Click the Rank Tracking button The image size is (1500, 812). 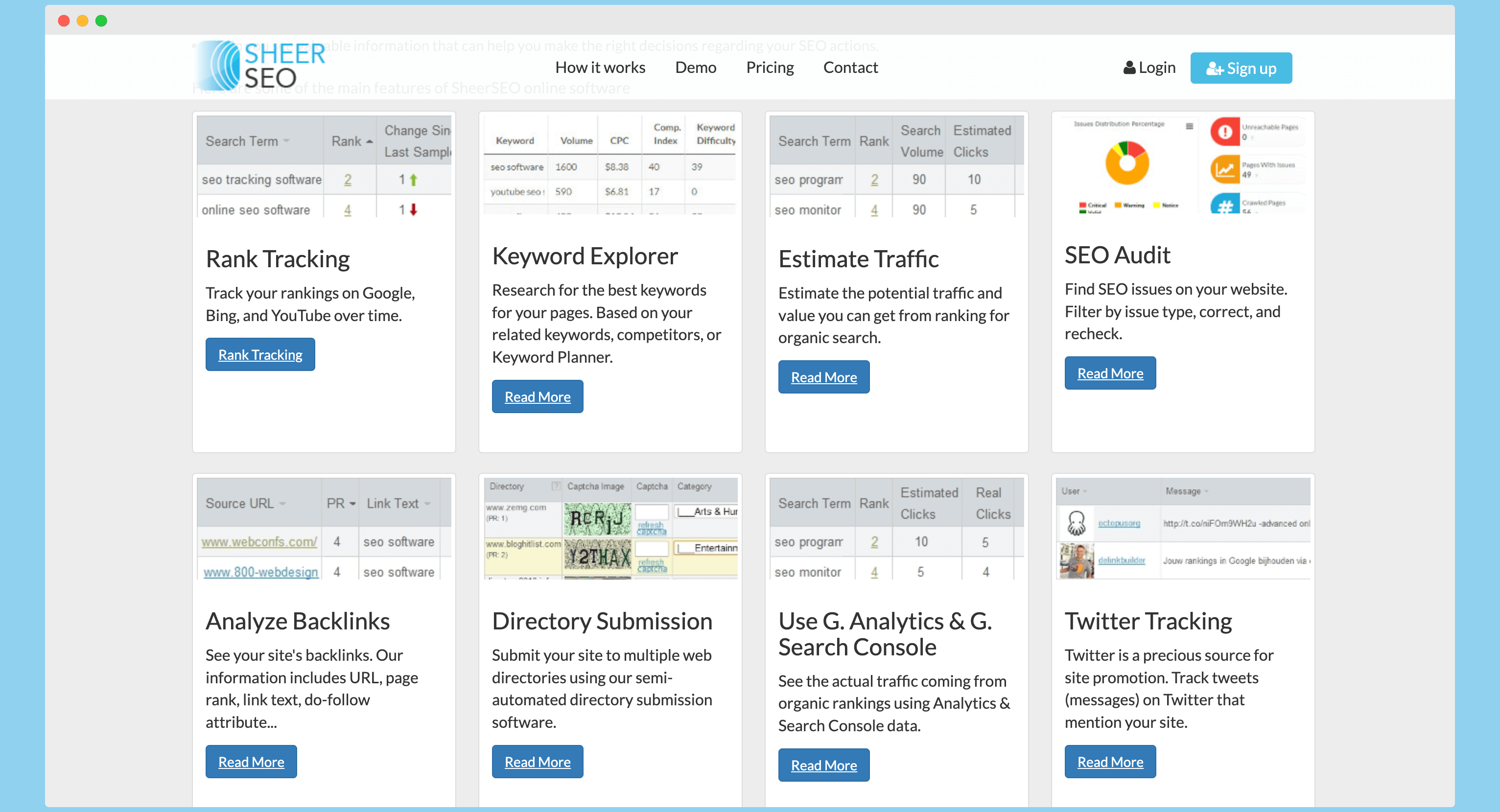[x=260, y=354]
